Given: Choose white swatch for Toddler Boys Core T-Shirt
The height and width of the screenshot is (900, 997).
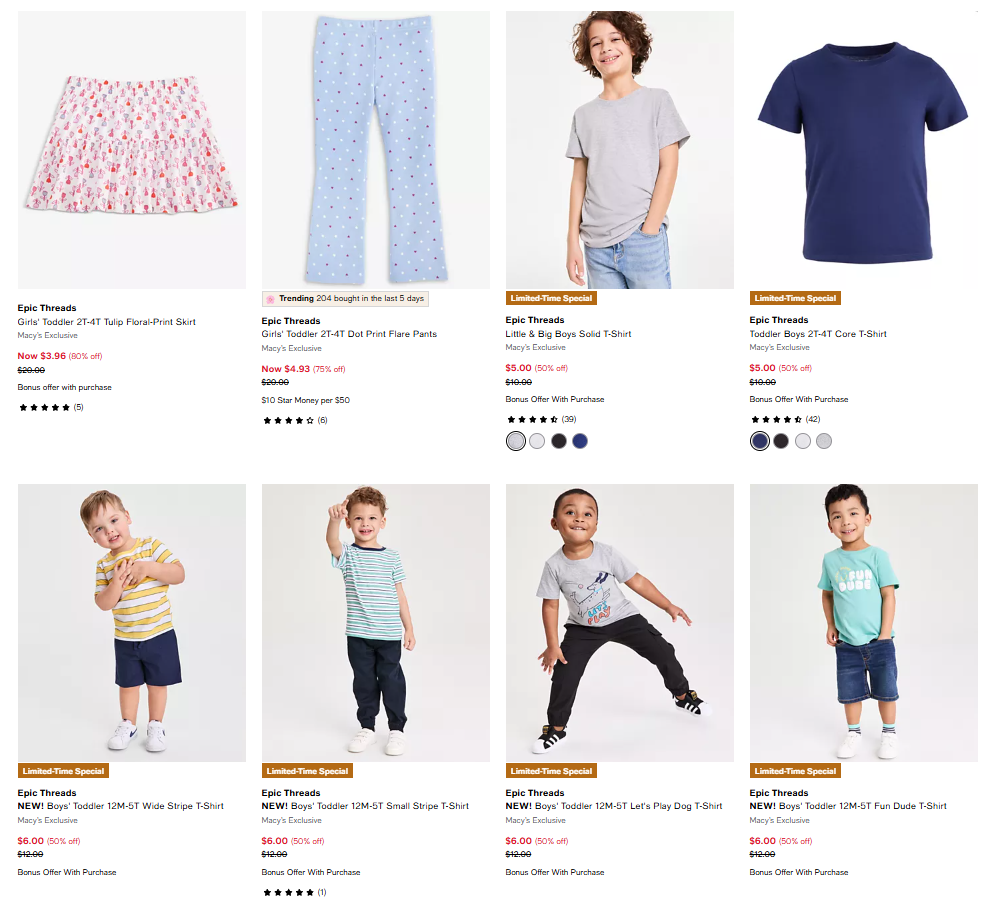Looking at the screenshot, I should click(x=803, y=441).
